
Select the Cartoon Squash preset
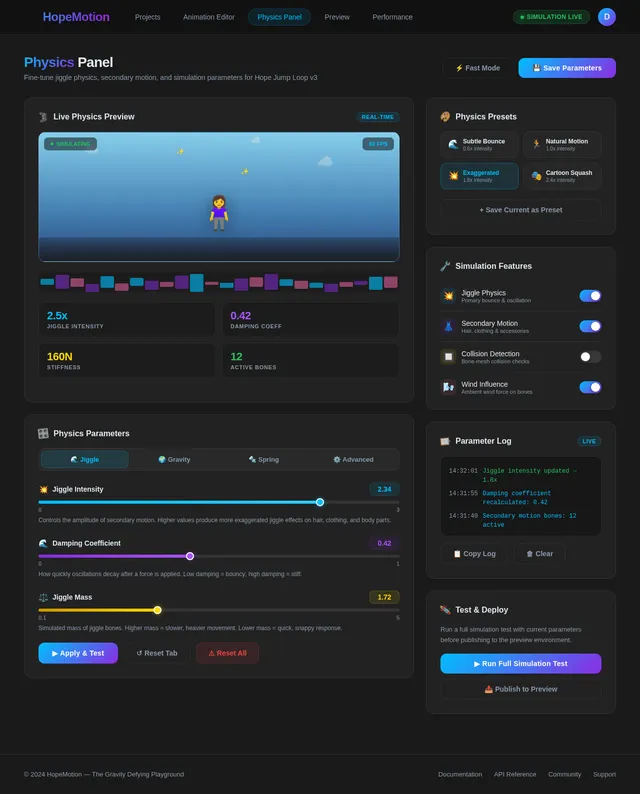tap(562, 176)
